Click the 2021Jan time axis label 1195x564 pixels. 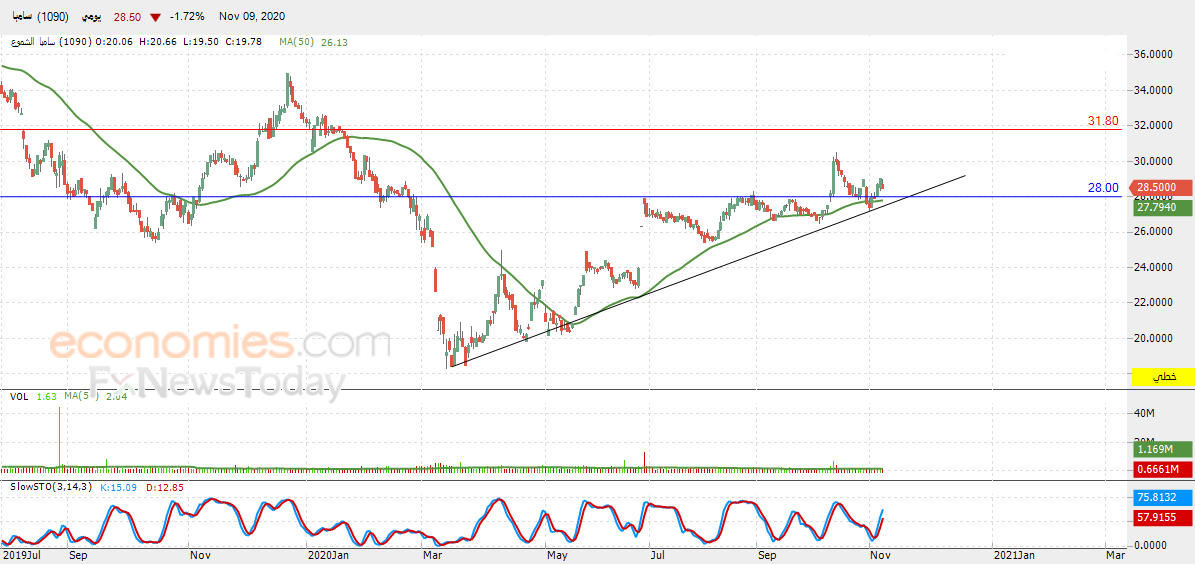(1014, 556)
